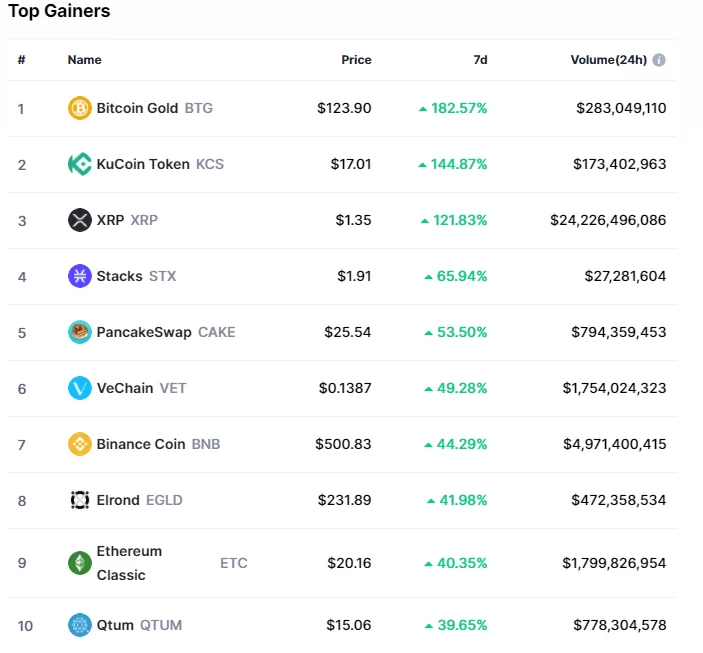
Task: Sort by the Name column header
Action: (x=84, y=60)
